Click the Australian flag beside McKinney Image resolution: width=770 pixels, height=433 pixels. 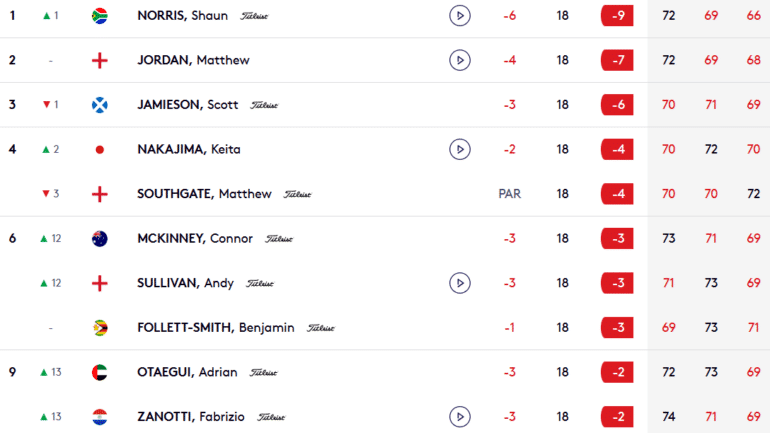click(x=100, y=239)
